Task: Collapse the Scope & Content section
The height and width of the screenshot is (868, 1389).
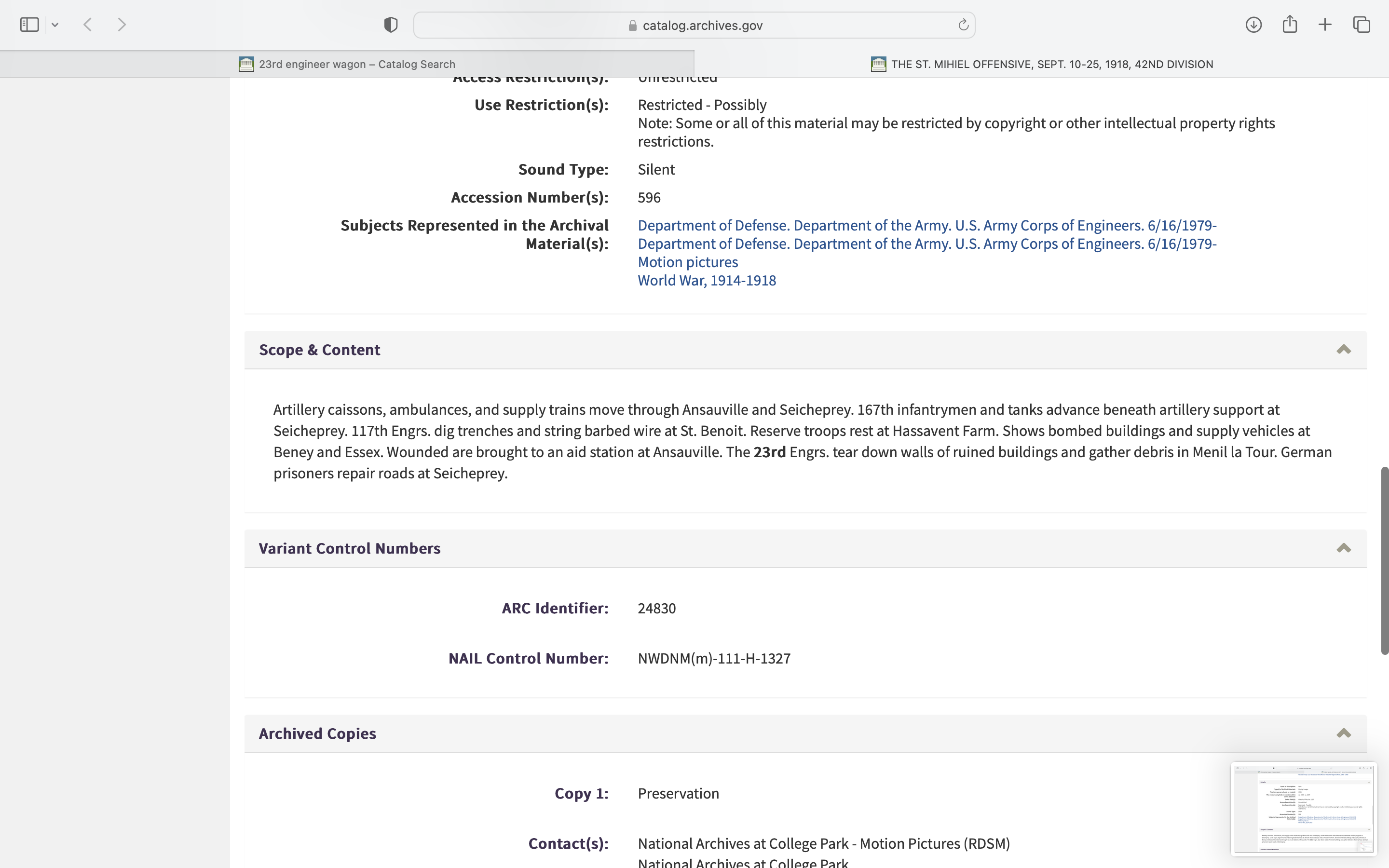Action: coord(1343,350)
